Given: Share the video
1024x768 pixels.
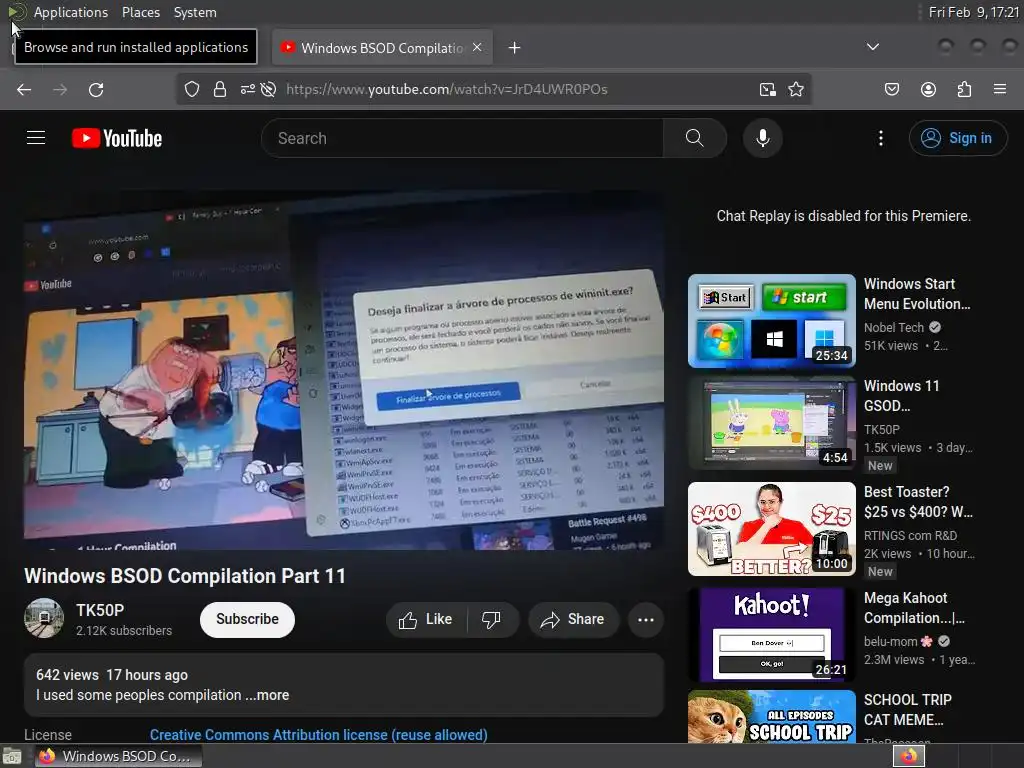Looking at the screenshot, I should [573, 619].
